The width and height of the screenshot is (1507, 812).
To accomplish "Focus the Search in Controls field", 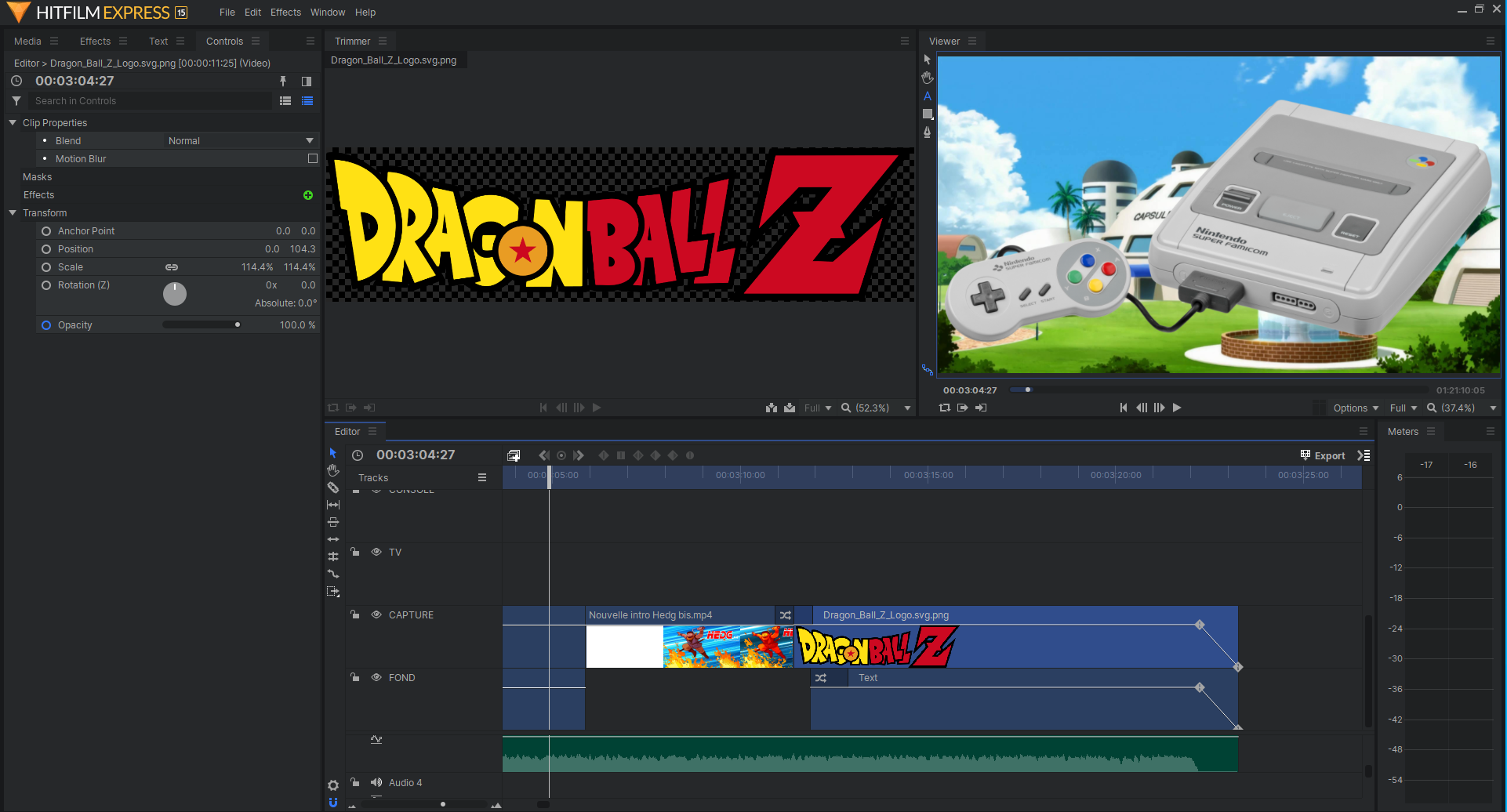I will click(151, 101).
